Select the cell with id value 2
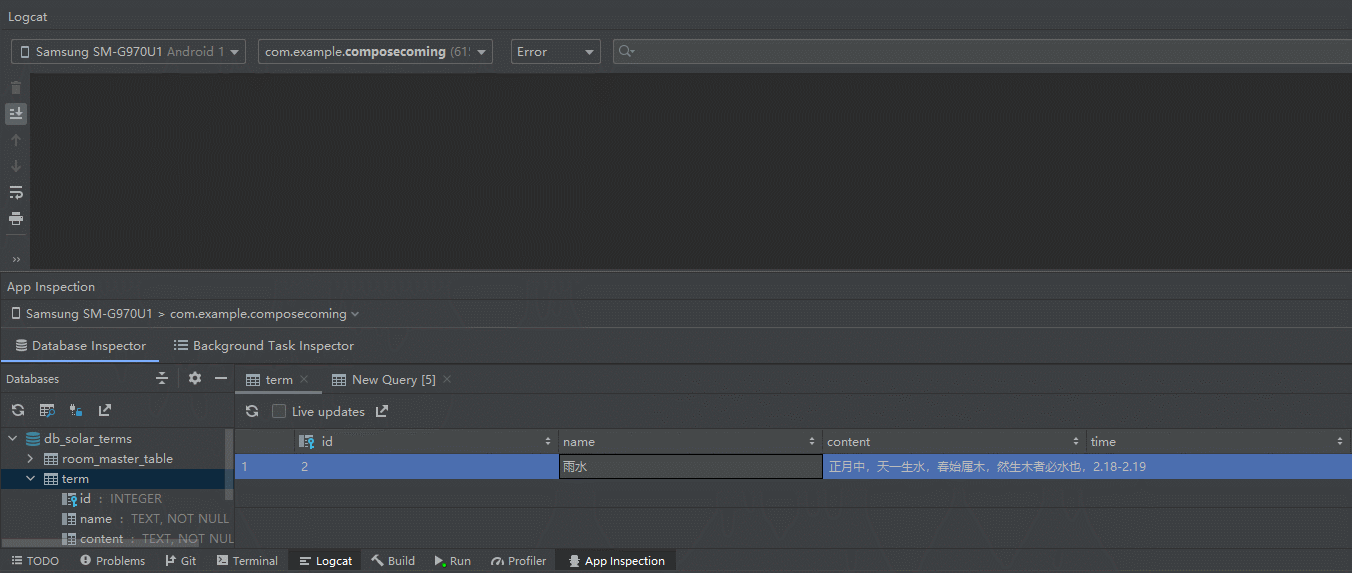The image size is (1352, 573). tap(426, 467)
